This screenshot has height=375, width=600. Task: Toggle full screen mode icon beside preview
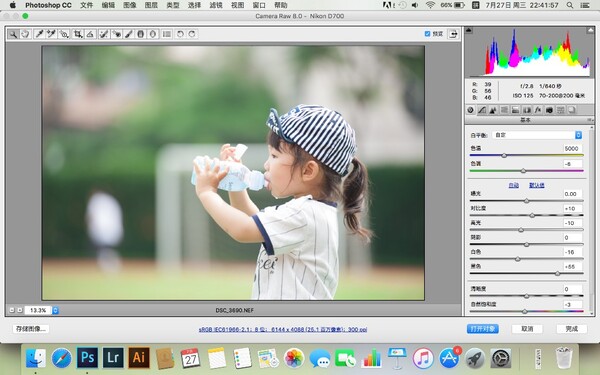(453, 34)
